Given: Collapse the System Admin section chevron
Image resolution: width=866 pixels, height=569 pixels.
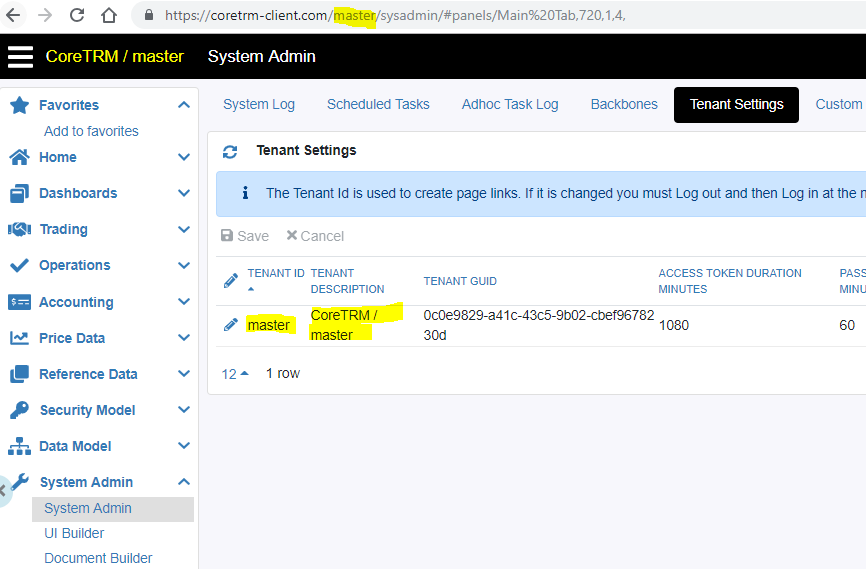Looking at the screenshot, I should [184, 482].
